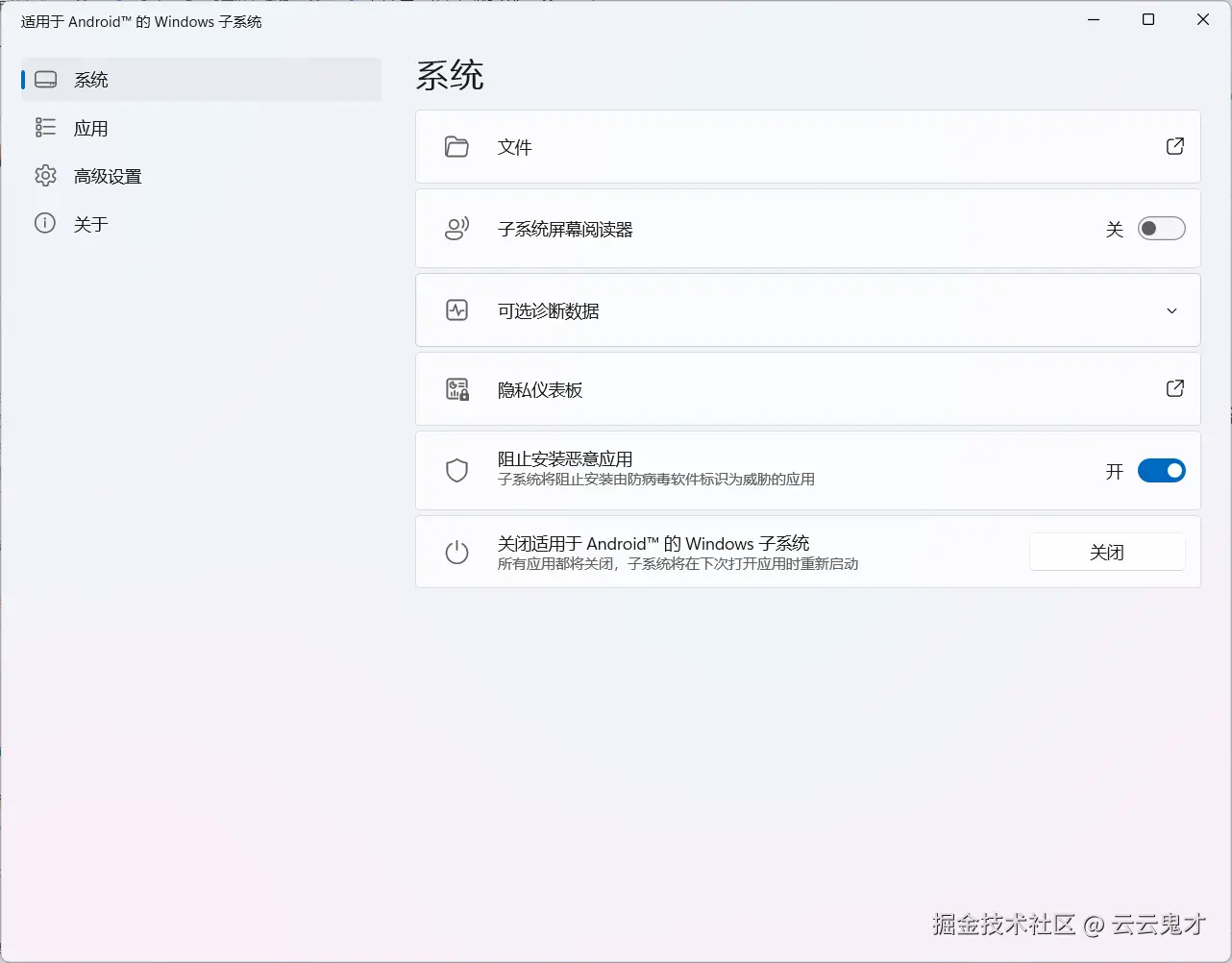This screenshot has height=963, width=1232.
Task: Click the 开 state label
Action: [1115, 472]
